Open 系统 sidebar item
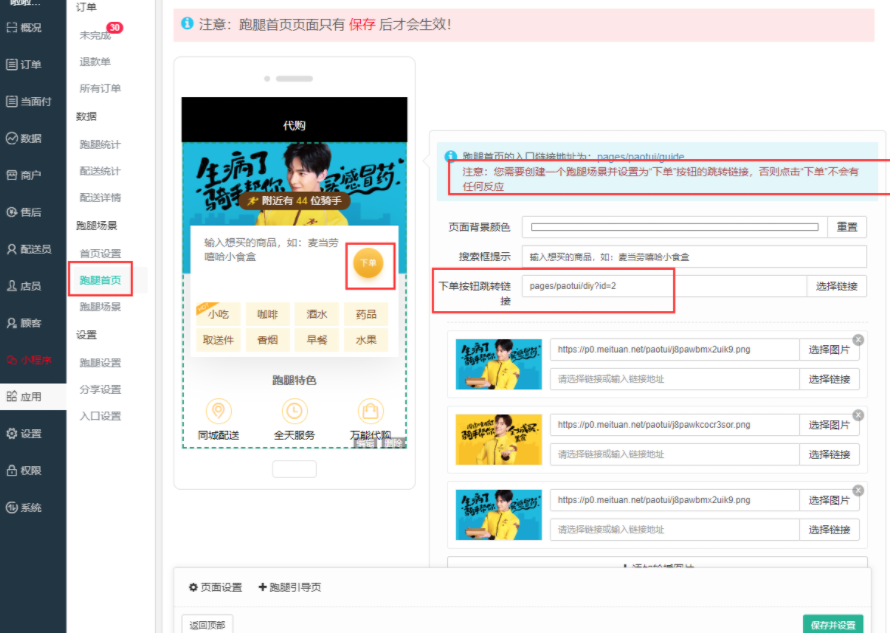The width and height of the screenshot is (890, 638). [x=24, y=507]
